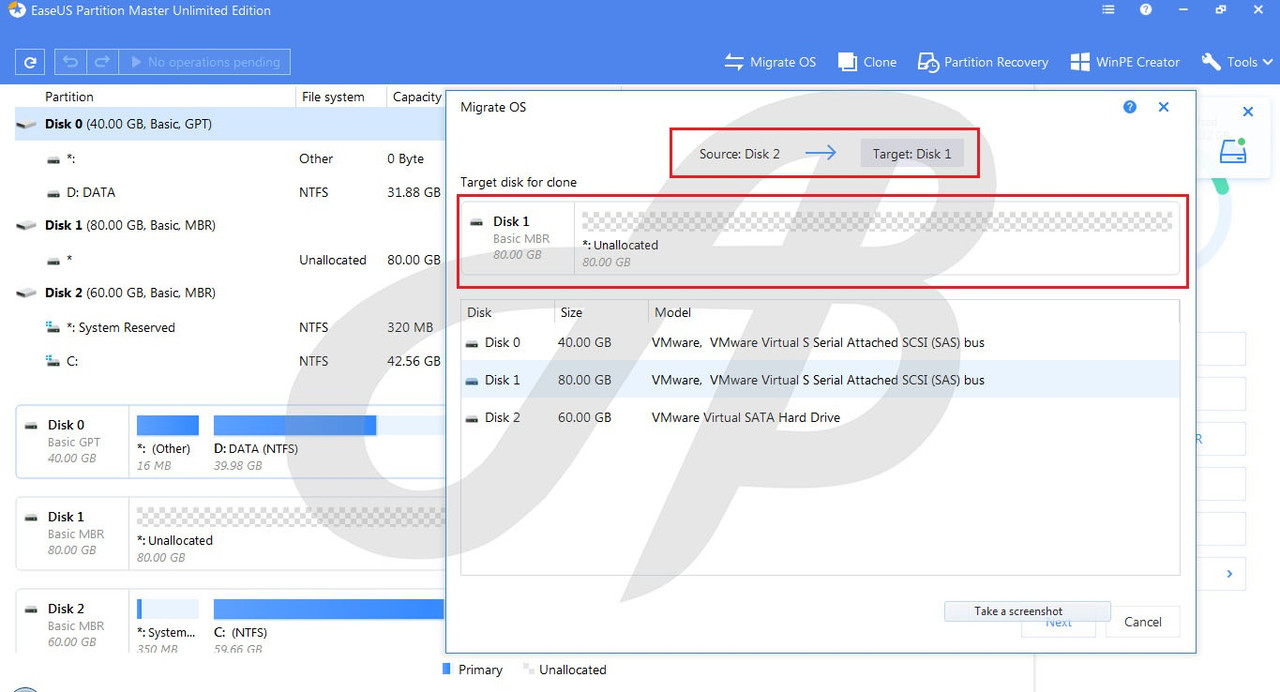Viewport: 1280px width, 692px height.
Task: Open WinPE Creator
Action: click(x=1125, y=62)
